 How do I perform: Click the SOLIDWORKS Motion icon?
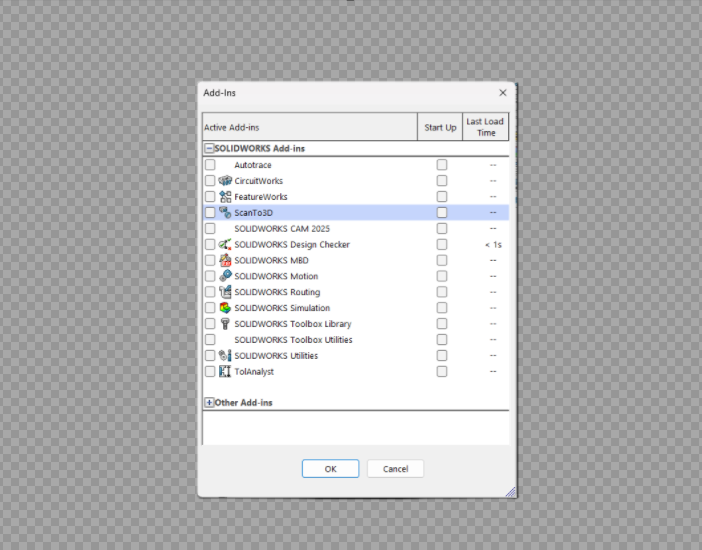225,276
